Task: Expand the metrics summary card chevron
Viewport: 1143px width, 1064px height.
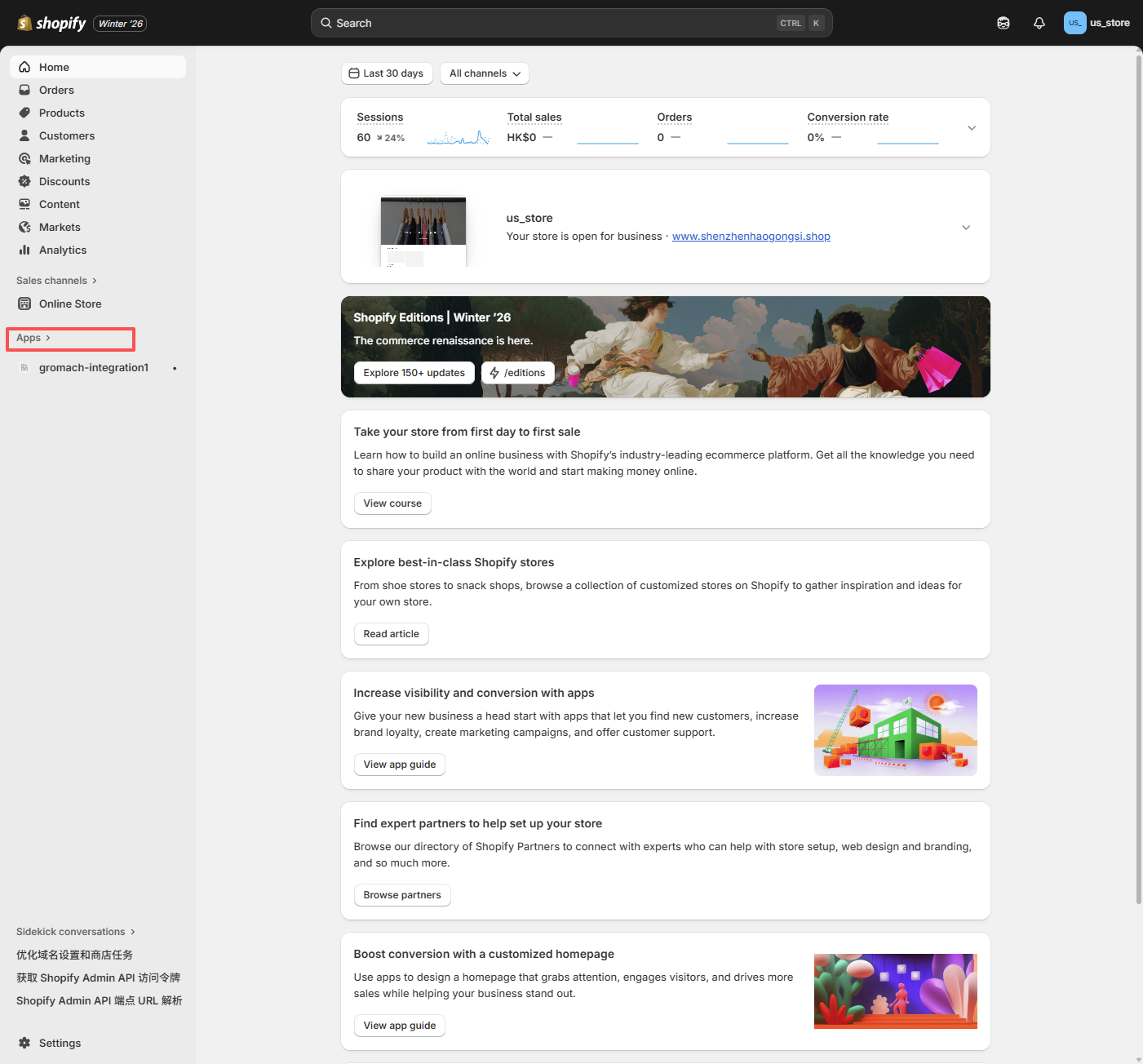Action: pos(971,128)
